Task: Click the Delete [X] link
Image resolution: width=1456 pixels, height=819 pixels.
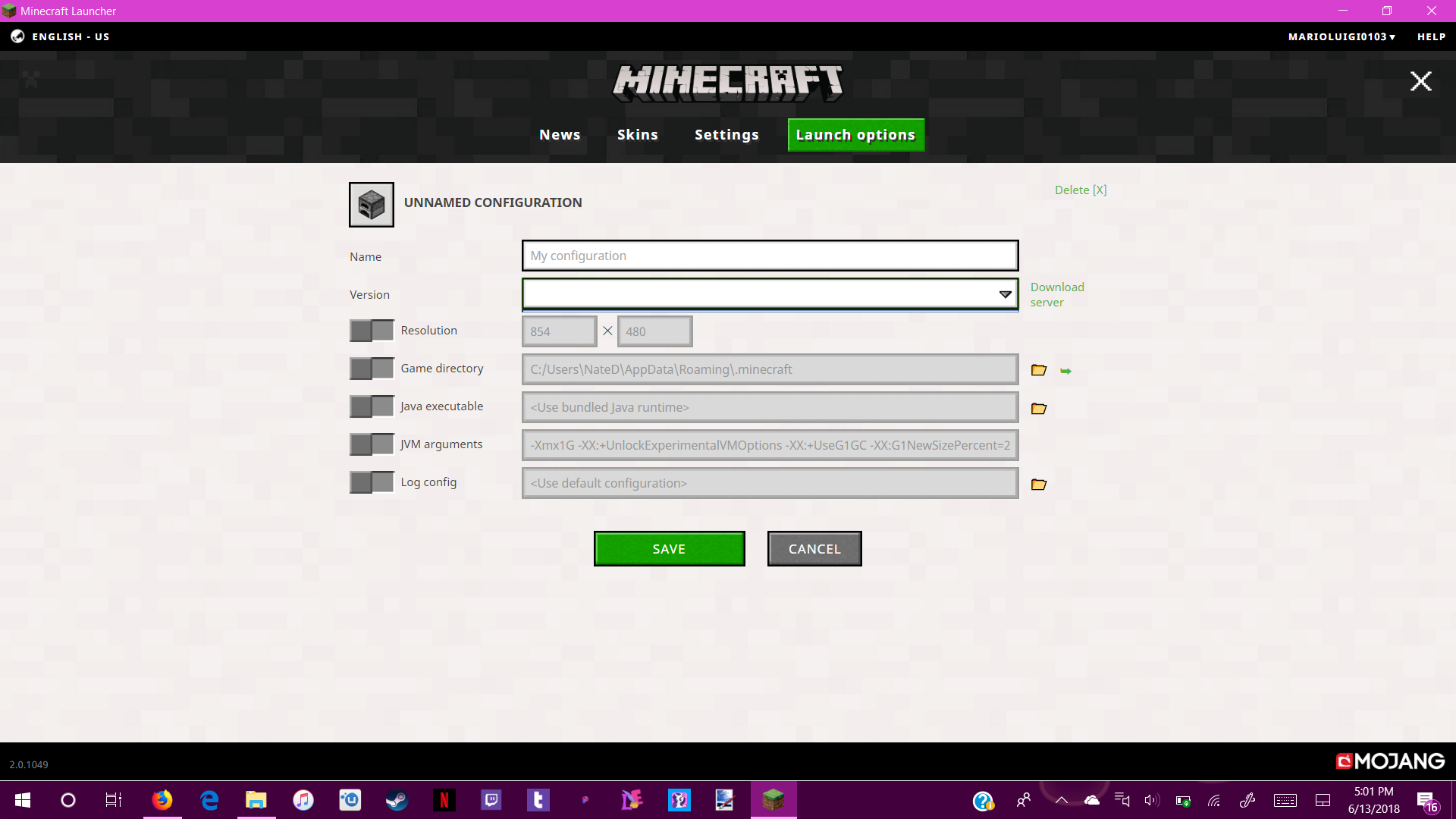Action: coord(1081,190)
